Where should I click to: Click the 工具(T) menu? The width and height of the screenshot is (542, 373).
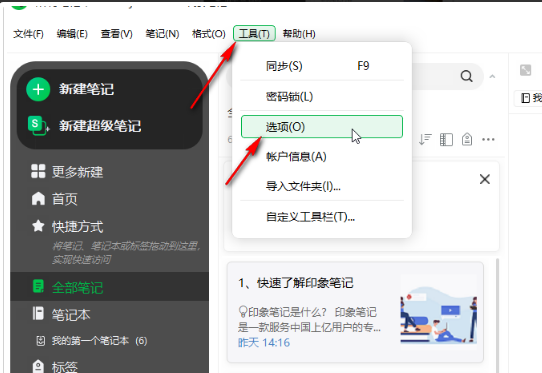[x=254, y=34]
